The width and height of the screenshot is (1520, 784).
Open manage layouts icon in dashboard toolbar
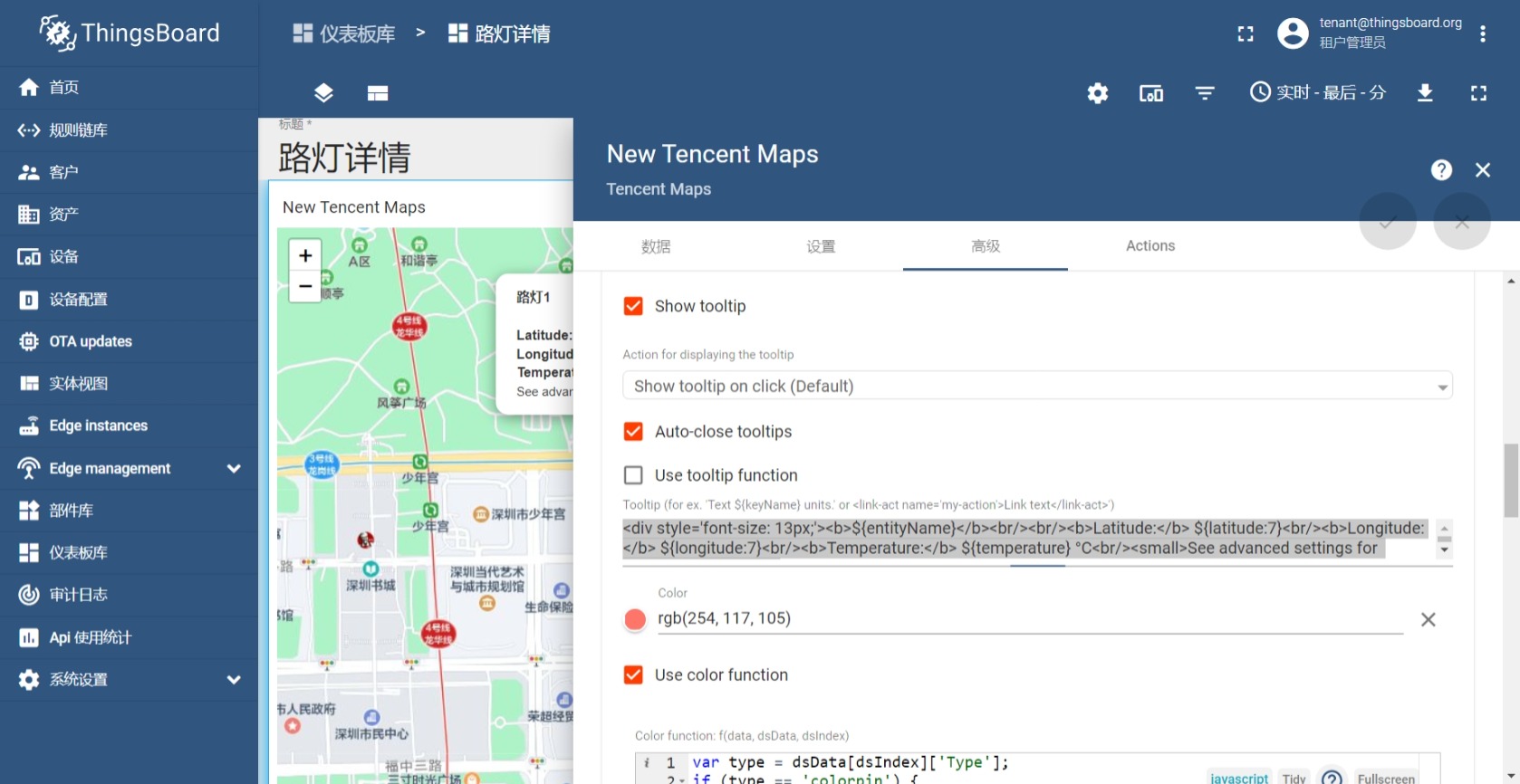pyautogui.click(x=378, y=93)
